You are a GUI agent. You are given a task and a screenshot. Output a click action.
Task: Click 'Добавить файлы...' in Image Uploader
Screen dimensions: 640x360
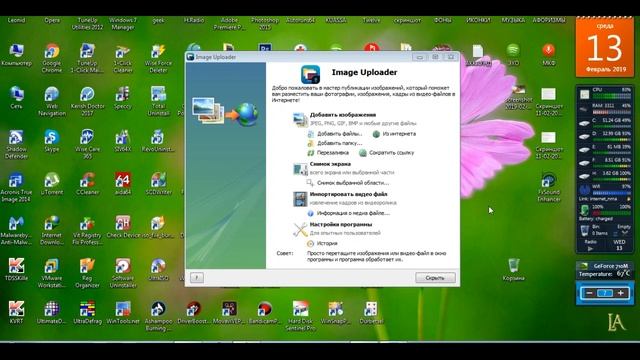pos(339,134)
